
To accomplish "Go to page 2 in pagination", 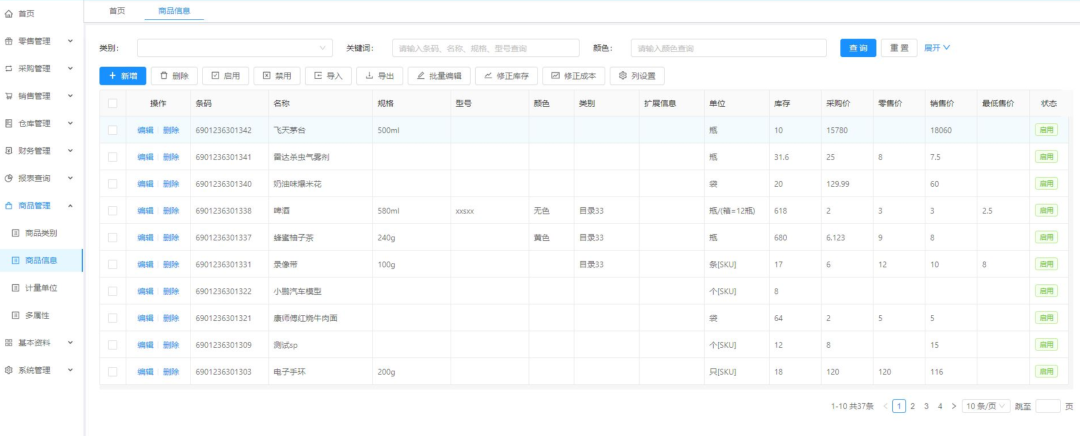I will [912, 406].
